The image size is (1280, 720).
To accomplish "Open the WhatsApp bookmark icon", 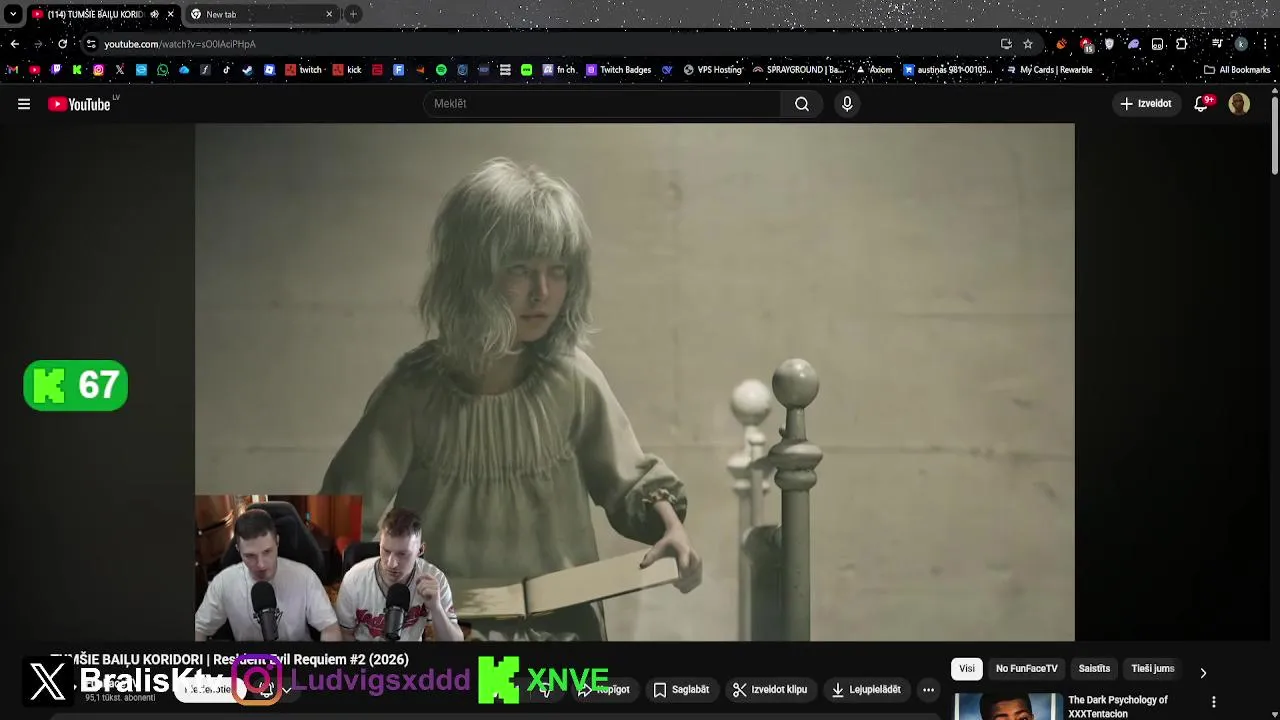I will 163,70.
